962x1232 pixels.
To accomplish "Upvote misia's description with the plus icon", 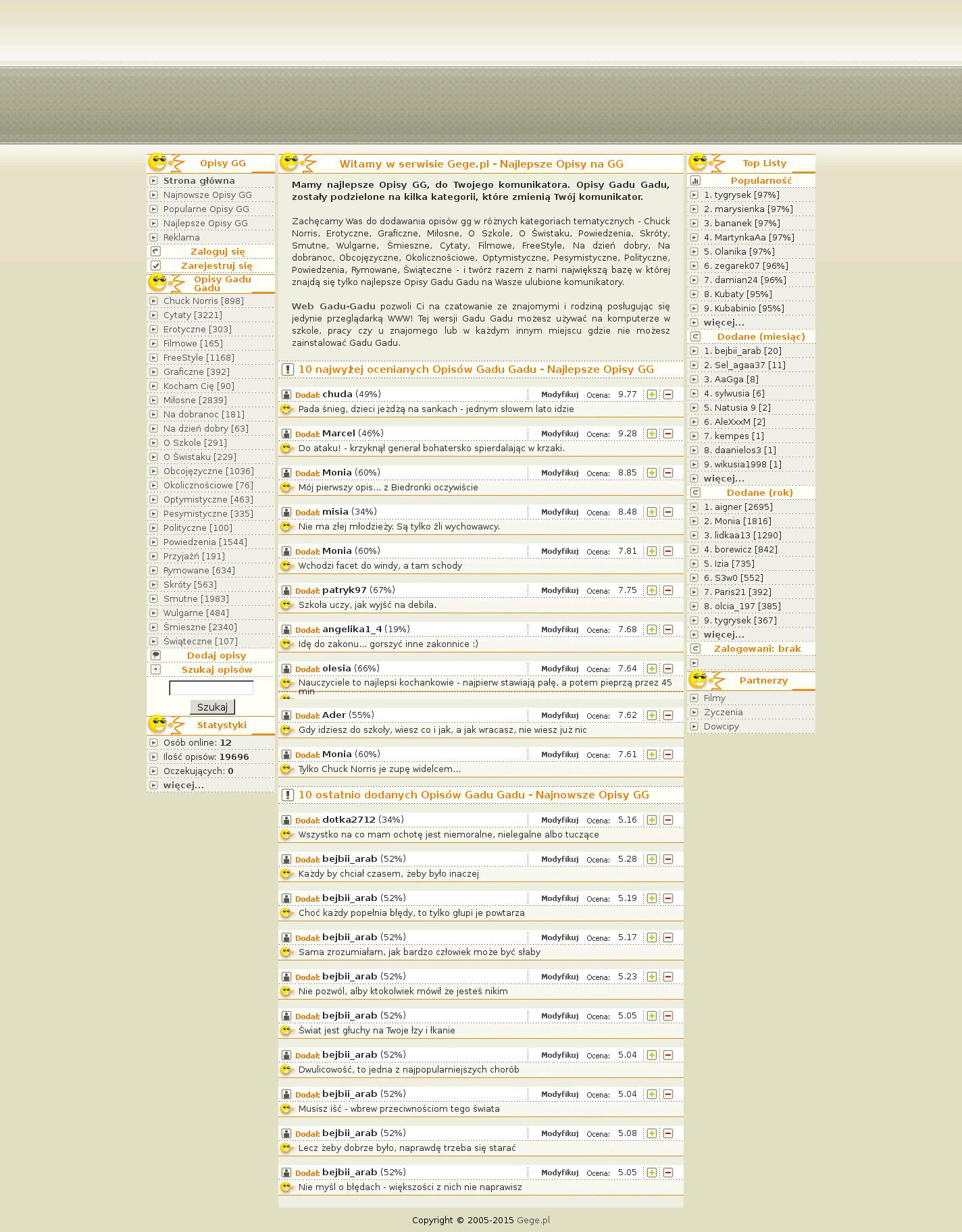I will tap(651, 512).
